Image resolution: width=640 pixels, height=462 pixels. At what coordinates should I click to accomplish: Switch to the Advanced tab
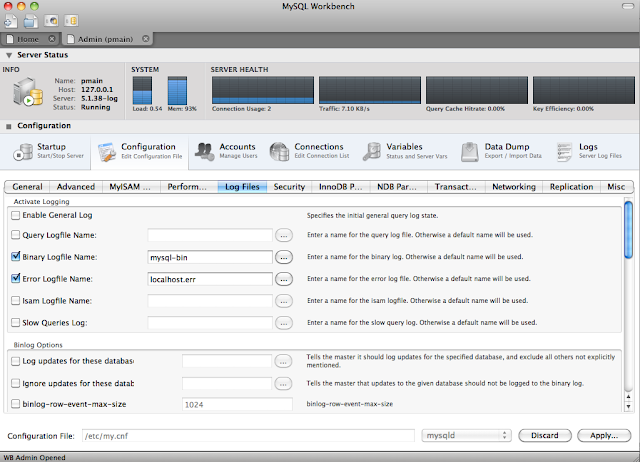76,187
